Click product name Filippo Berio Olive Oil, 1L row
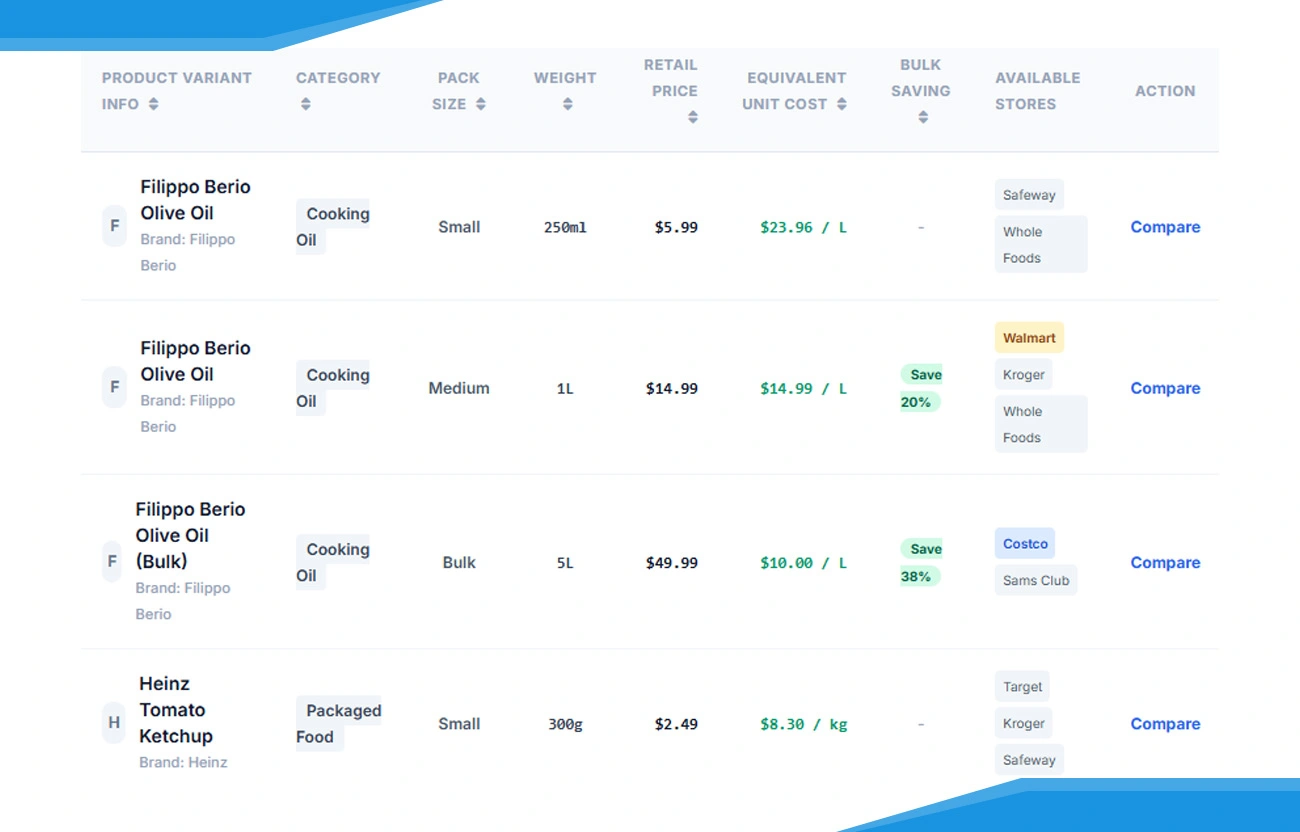 coord(195,361)
